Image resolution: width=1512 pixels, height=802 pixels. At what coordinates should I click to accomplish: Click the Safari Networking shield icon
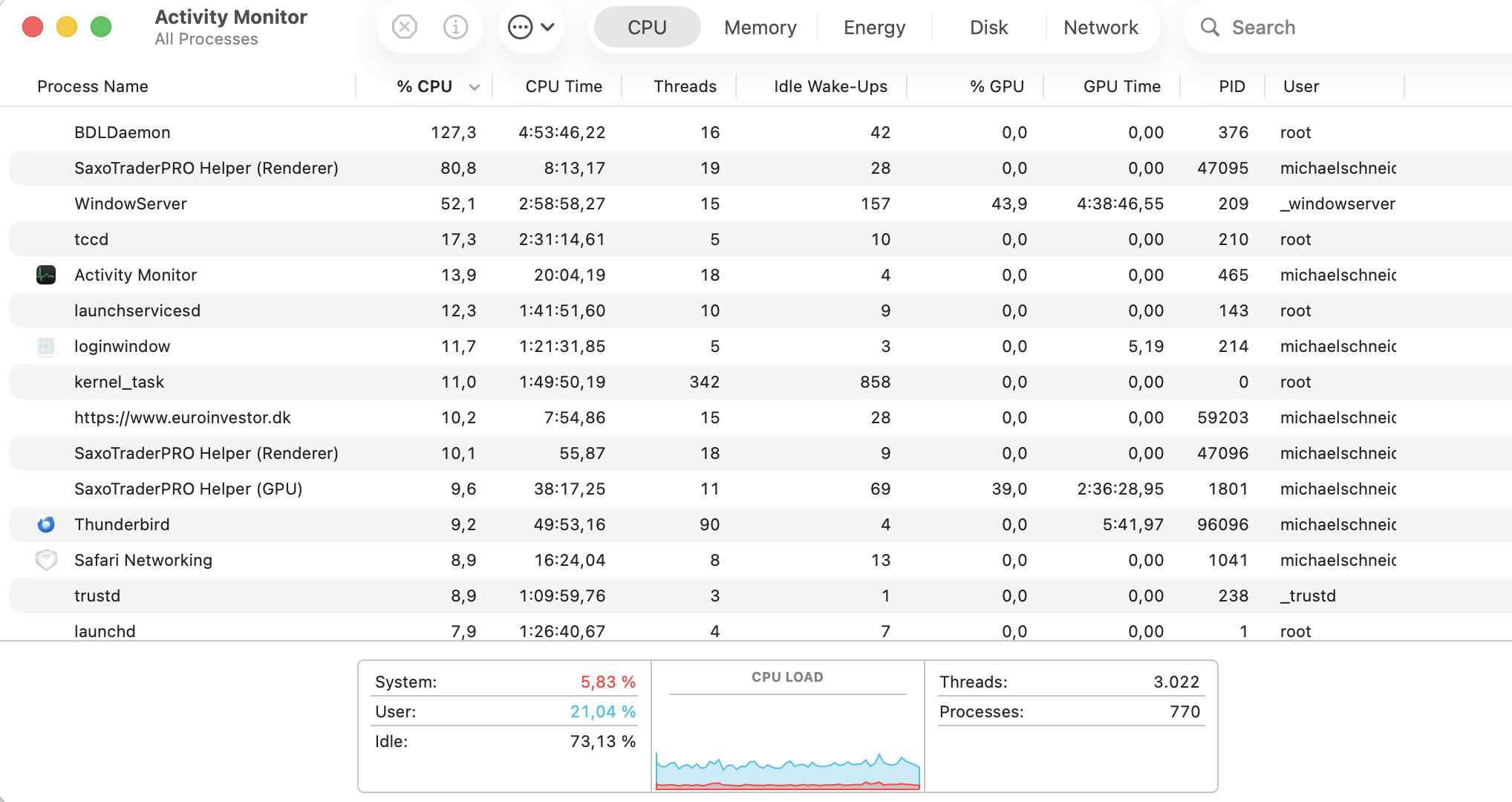pos(46,560)
